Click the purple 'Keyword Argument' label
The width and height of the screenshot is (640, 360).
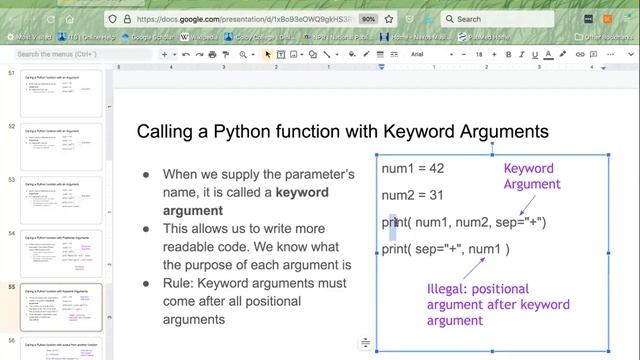(x=532, y=176)
